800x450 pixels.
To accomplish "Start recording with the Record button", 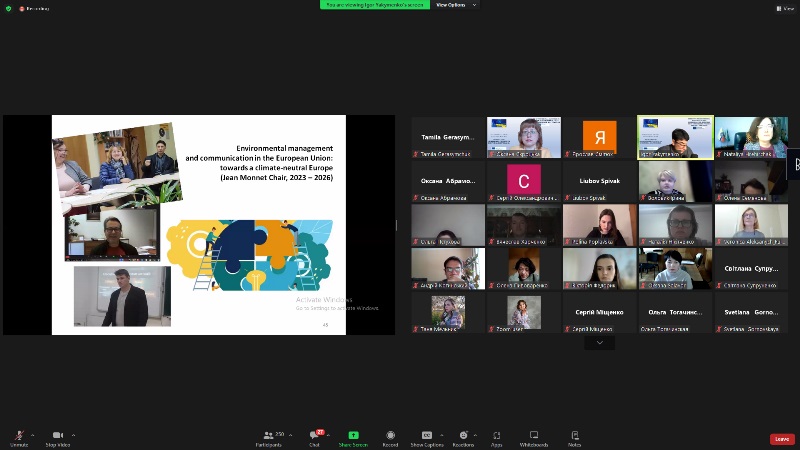I will pos(390,436).
